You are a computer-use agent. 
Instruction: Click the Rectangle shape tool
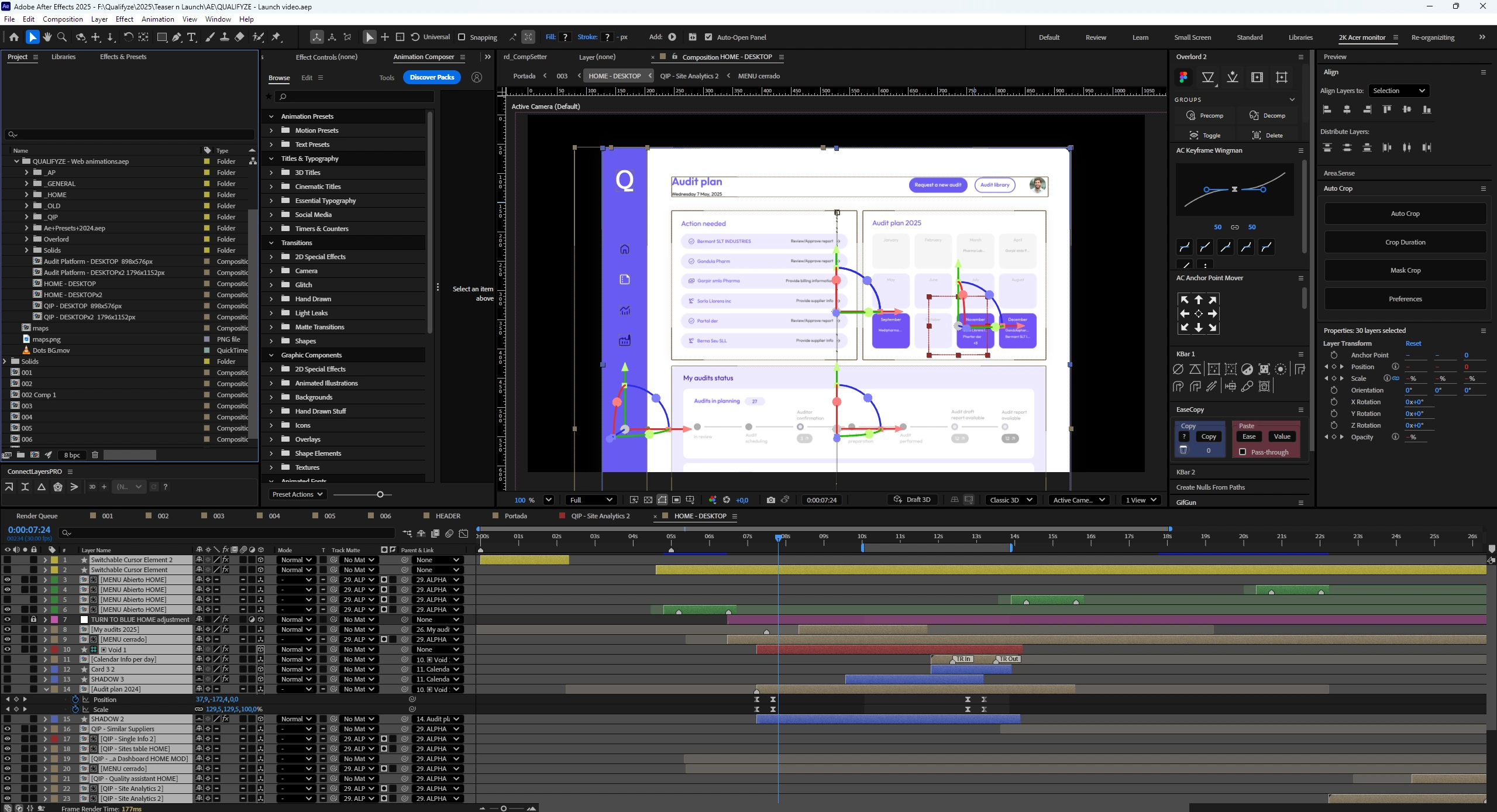(x=162, y=37)
